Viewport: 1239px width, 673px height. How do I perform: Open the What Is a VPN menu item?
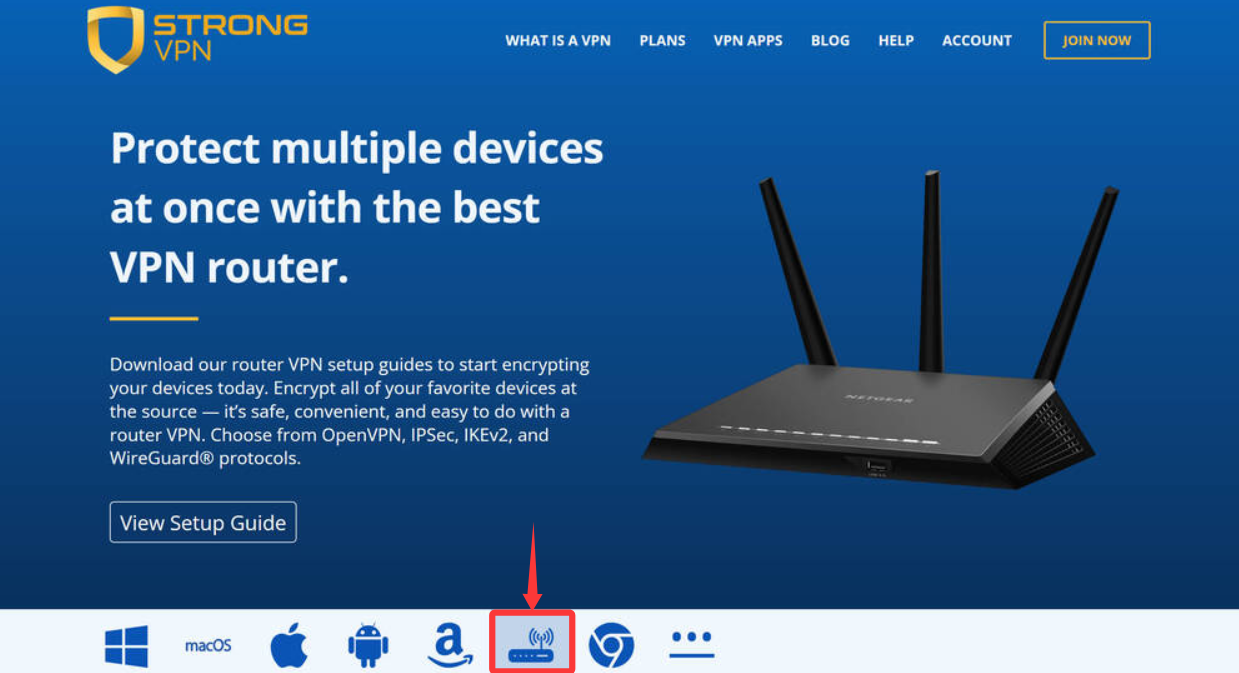pyautogui.click(x=558, y=41)
